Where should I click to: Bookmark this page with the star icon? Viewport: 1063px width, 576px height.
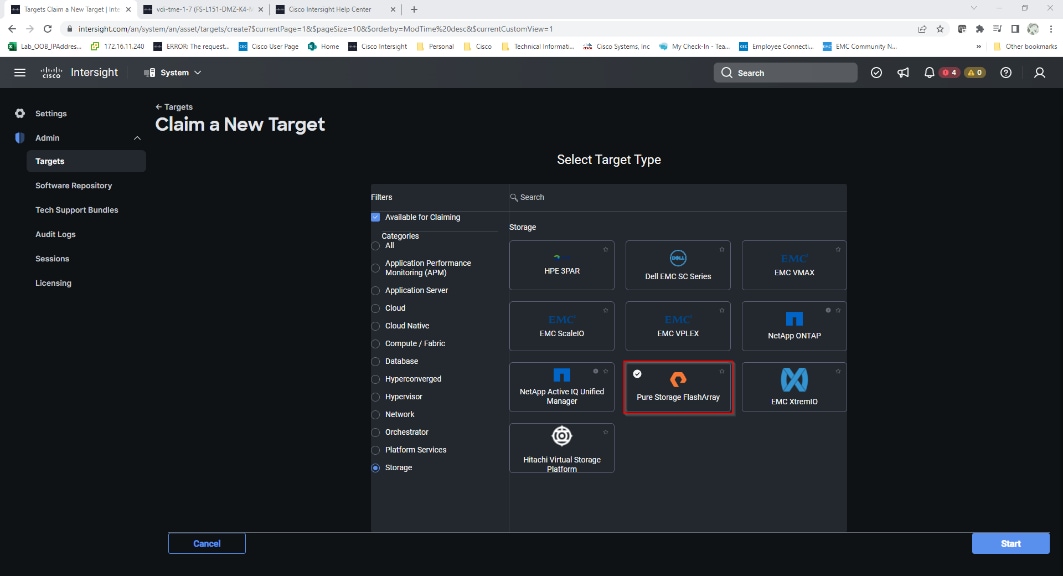pos(940,28)
